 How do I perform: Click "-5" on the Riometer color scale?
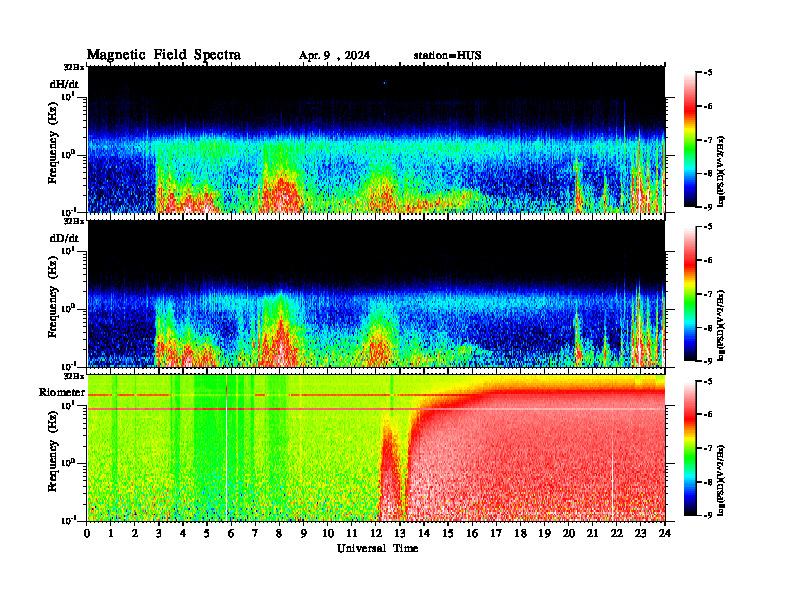(x=708, y=381)
